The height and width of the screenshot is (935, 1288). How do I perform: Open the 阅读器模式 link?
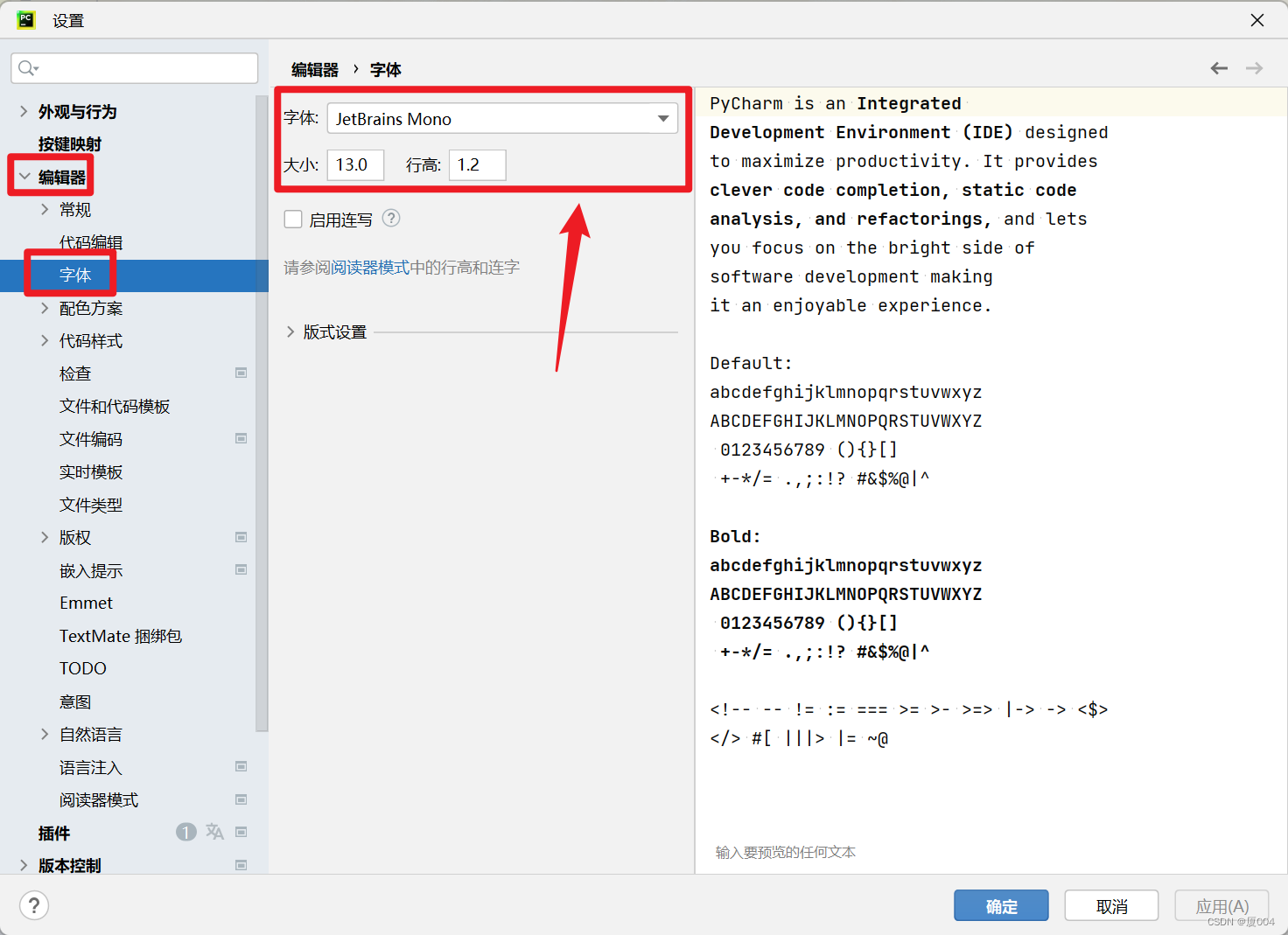click(371, 268)
